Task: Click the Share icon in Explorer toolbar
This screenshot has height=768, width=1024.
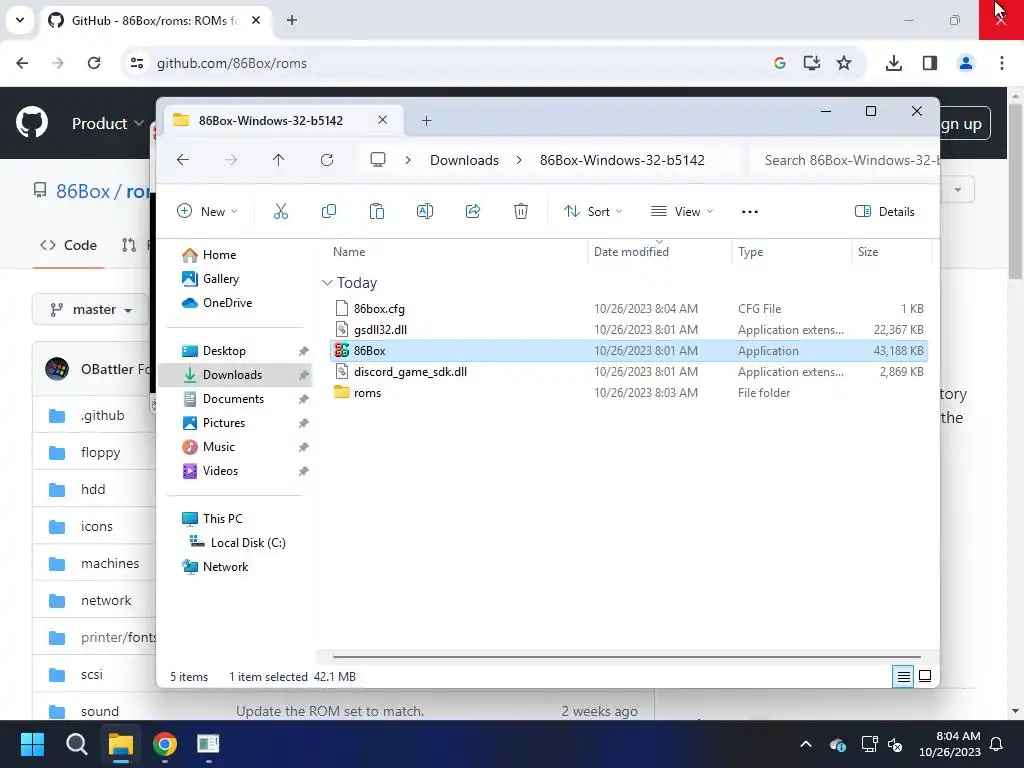Action: (473, 212)
